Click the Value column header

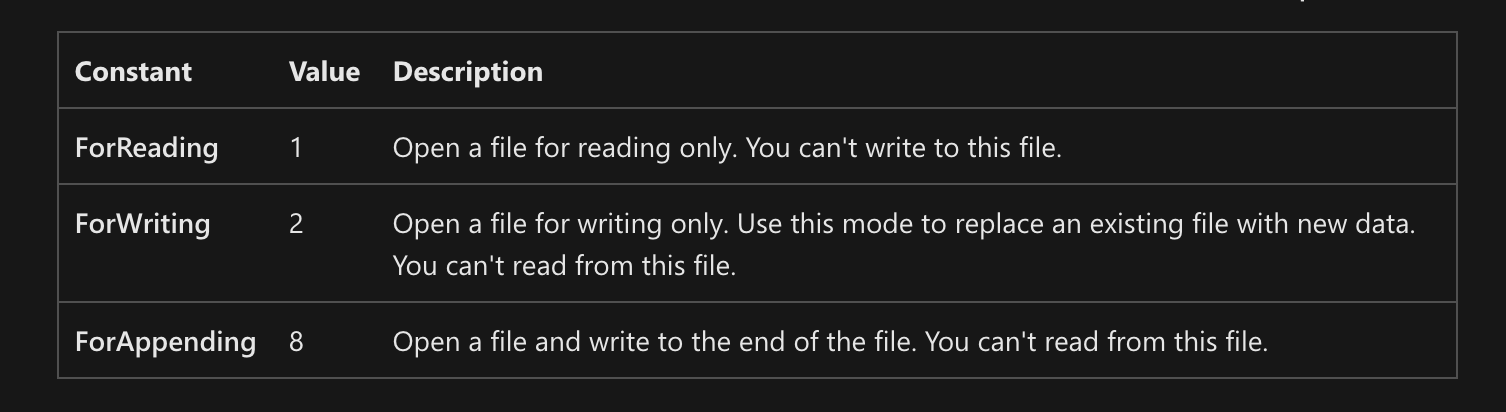(324, 72)
